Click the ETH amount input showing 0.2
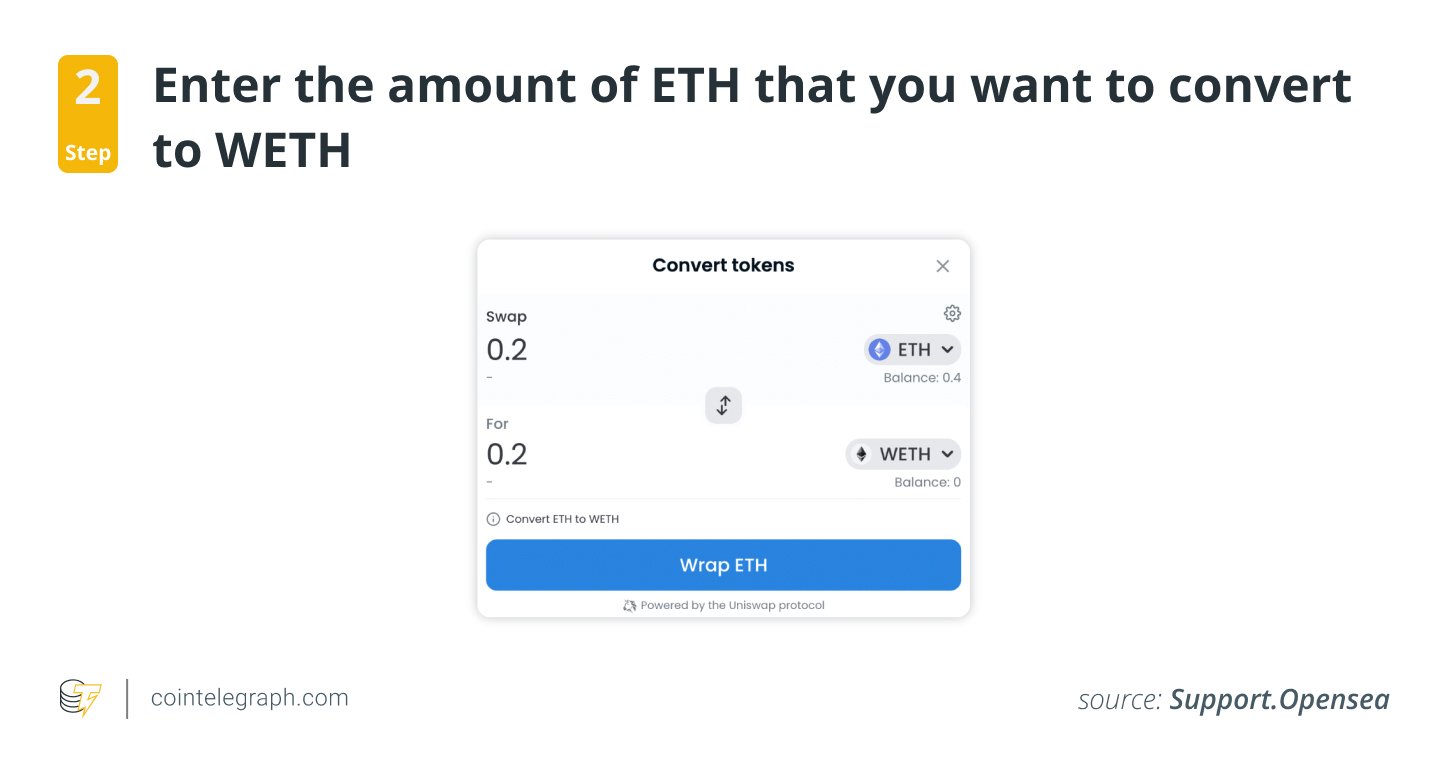Screen dimensions: 1450x779 [506, 349]
